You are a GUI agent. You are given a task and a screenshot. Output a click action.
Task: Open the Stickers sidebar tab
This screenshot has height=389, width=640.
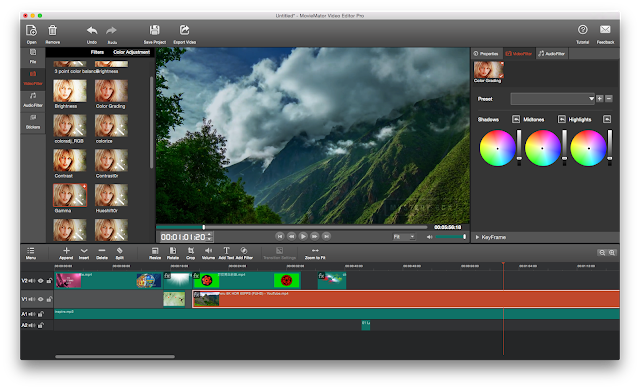(33, 122)
